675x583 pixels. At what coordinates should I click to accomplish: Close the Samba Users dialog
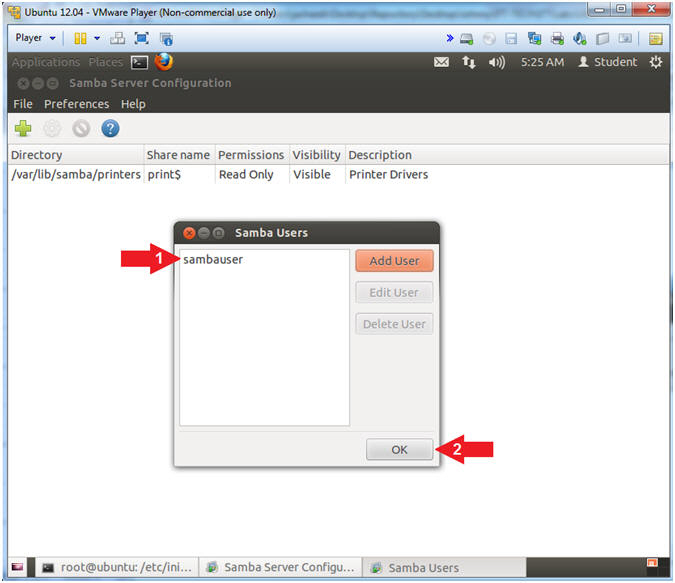tap(189, 233)
